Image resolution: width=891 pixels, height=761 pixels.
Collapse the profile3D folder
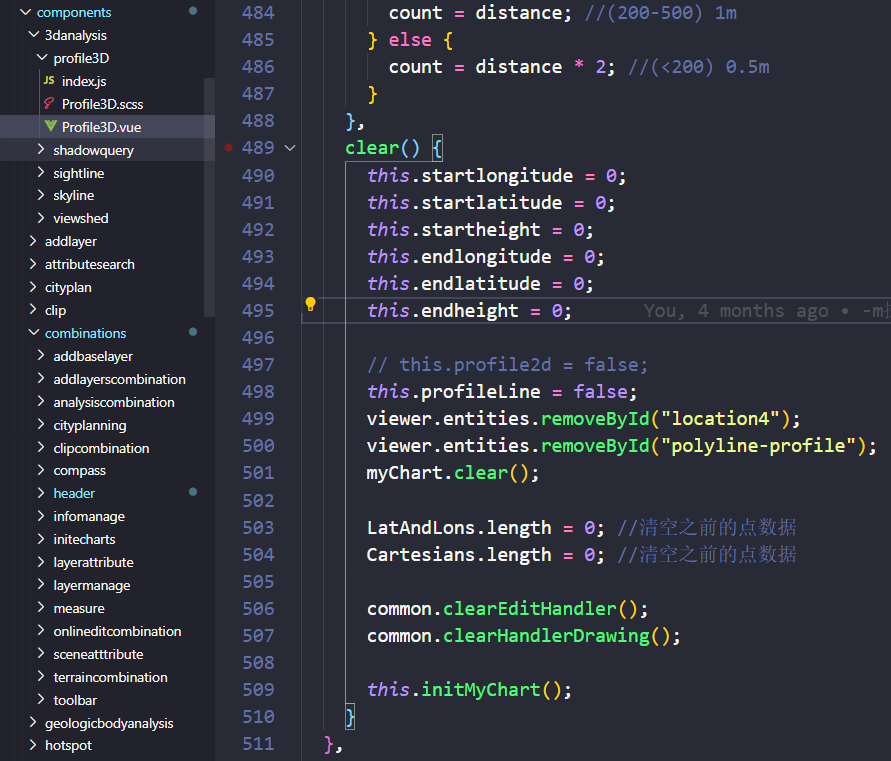(x=41, y=57)
